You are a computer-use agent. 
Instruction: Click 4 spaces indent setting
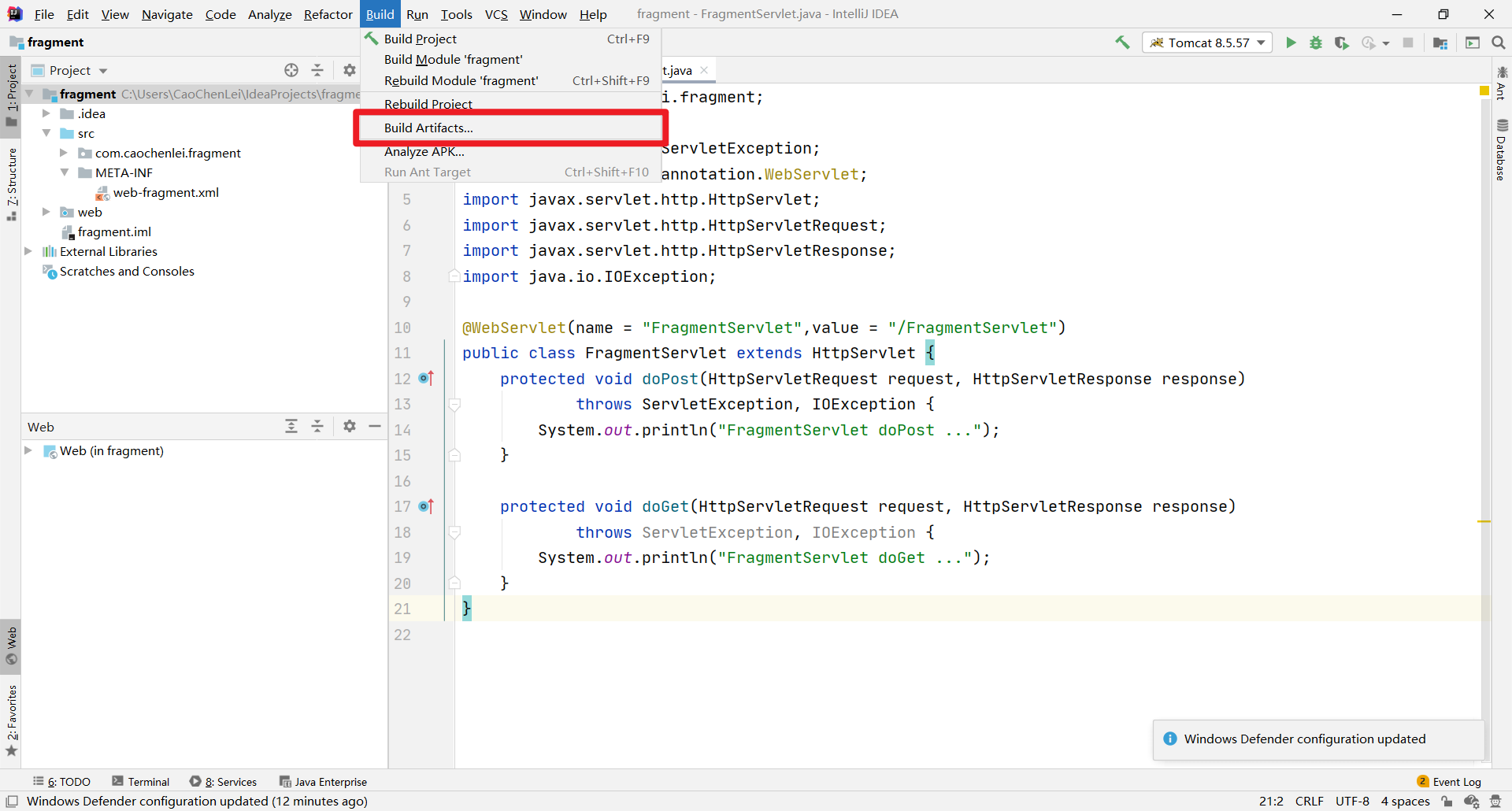(1405, 801)
